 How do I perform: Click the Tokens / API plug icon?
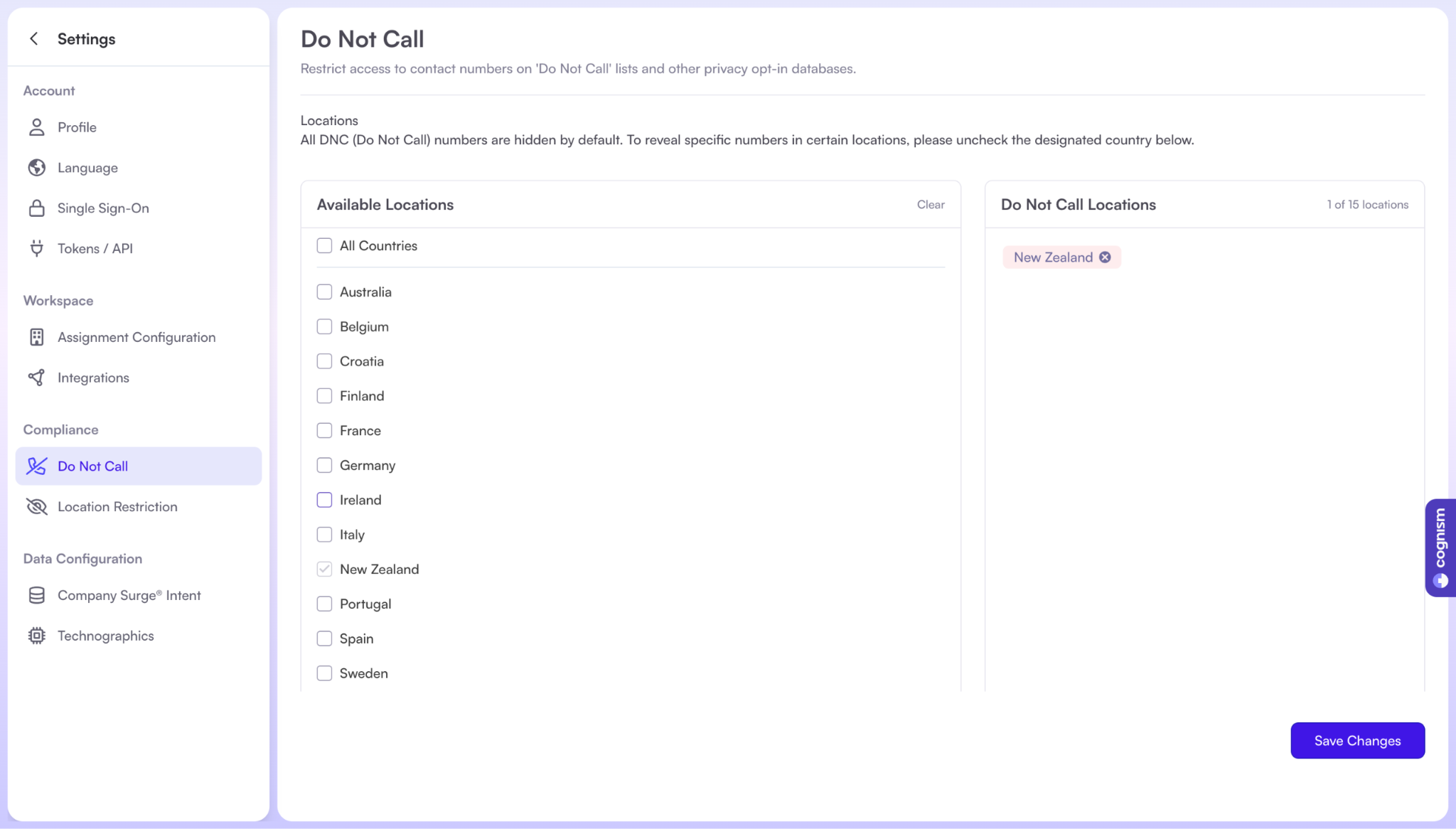[36, 249]
